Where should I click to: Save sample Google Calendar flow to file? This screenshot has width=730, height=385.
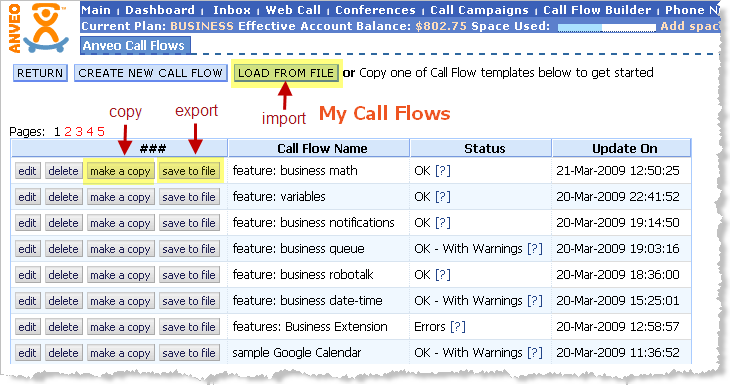tap(189, 353)
